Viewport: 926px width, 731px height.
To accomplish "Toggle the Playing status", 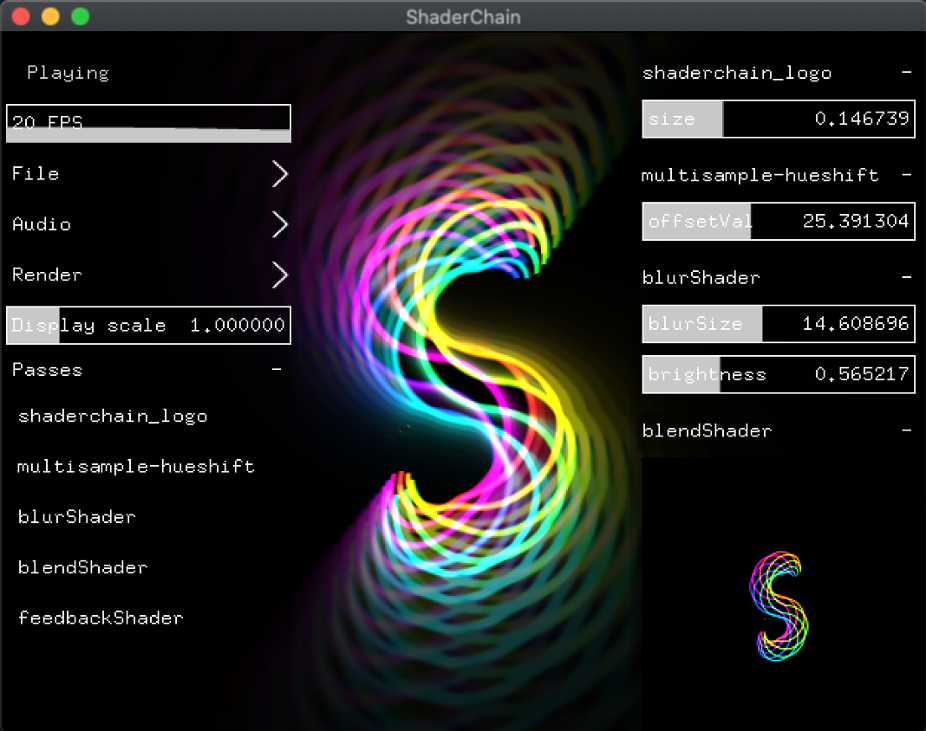I will [x=67, y=72].
